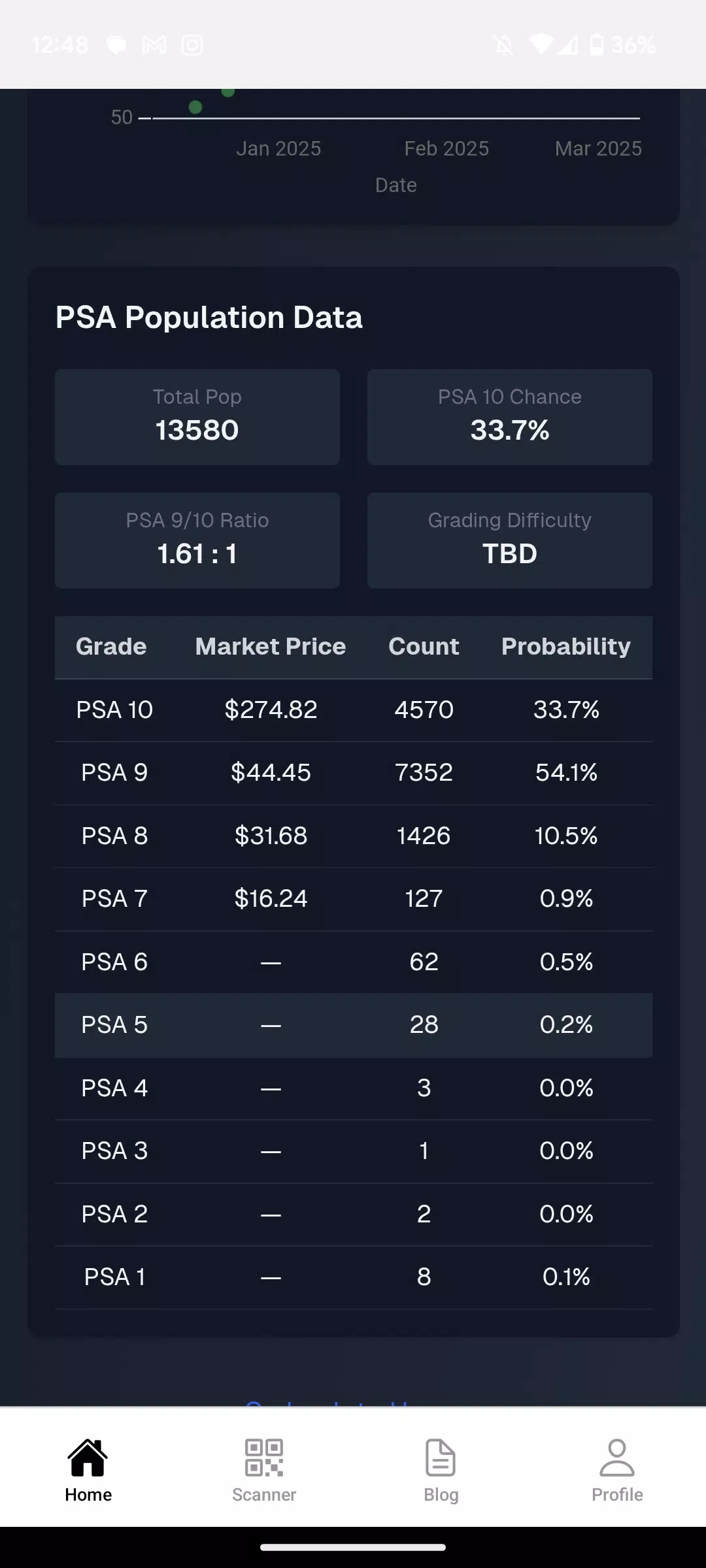The image size is (706, 1568).
Task: Tap the battery icon showing 36%
Action: point(597,44)
